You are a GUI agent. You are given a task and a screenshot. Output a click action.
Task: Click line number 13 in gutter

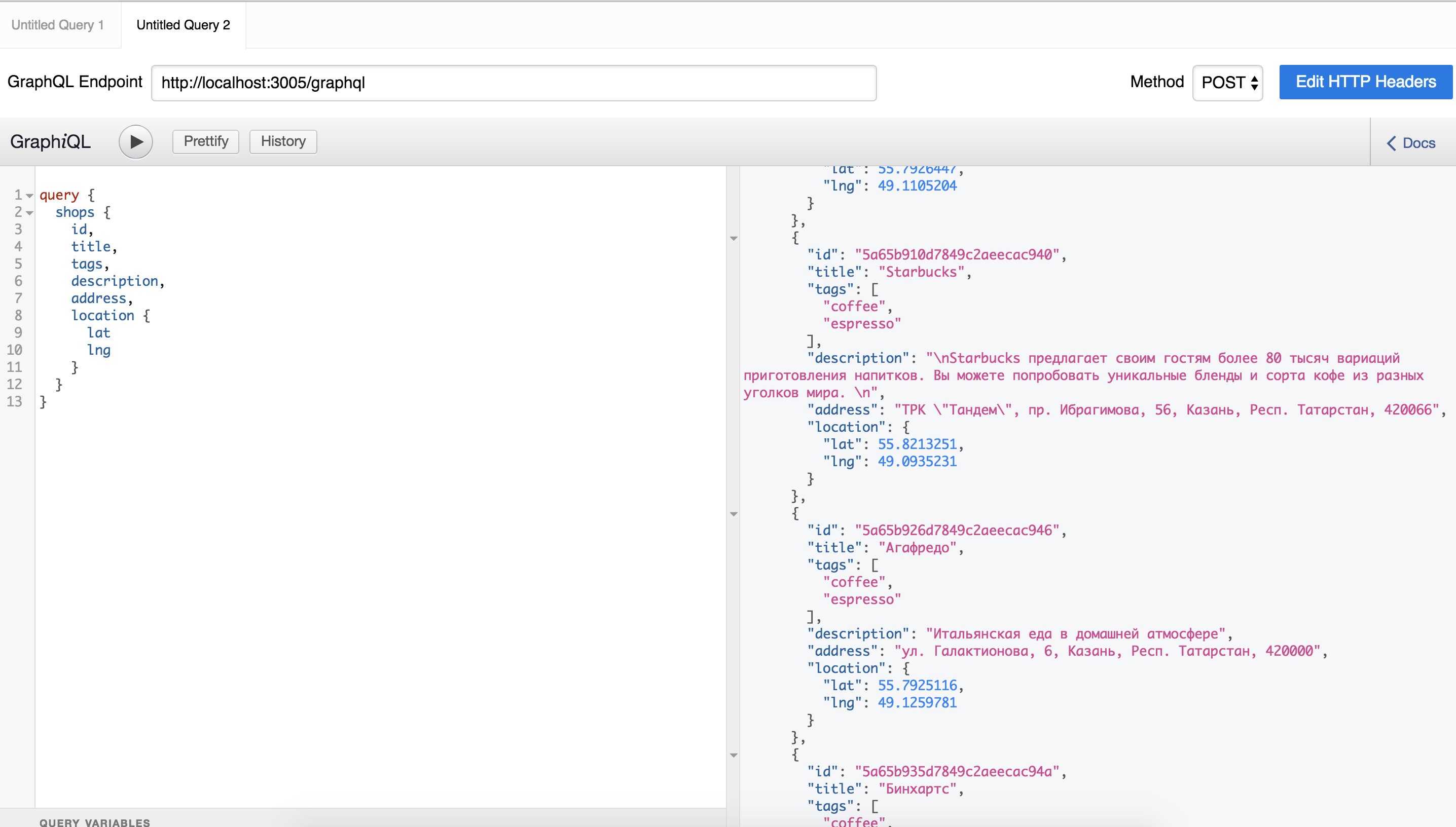click(x=15, y=401)
